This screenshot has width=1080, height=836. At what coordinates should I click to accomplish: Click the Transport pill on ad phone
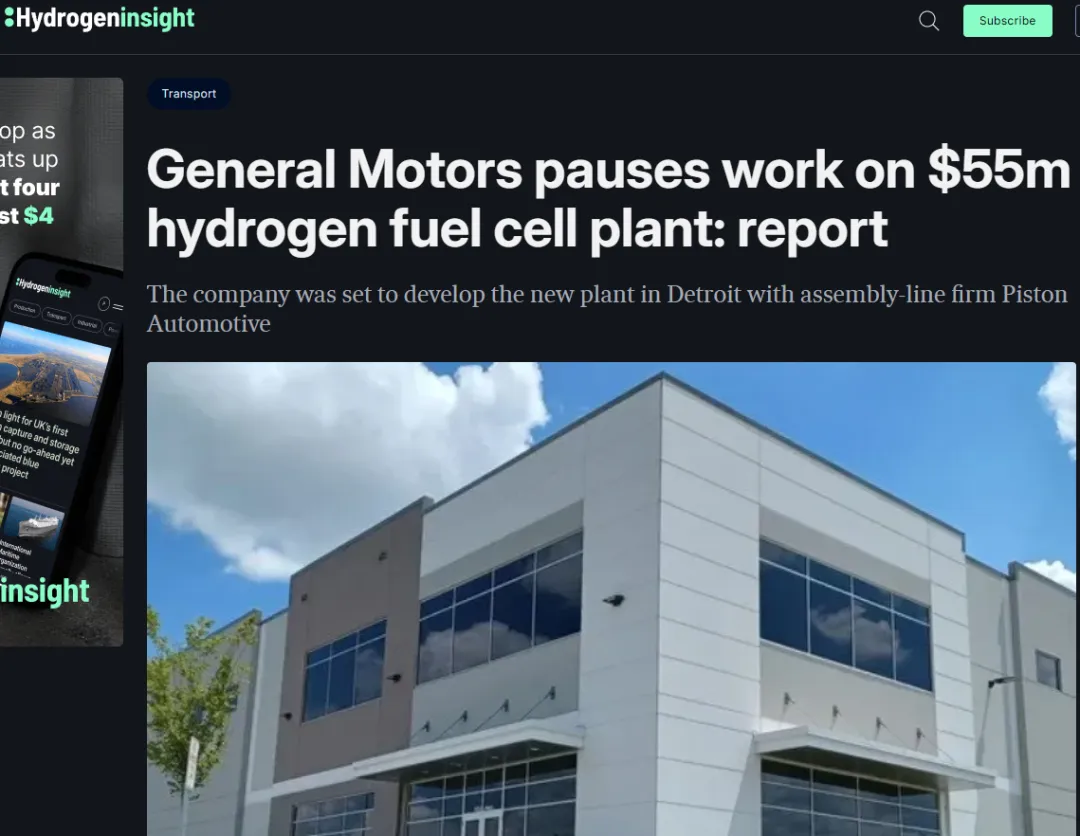pos(56,315)
